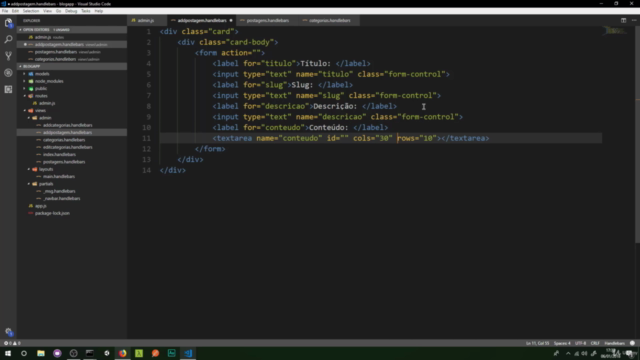Change end of line sequence CRLF
This screenshot has width=640, height=360.
[x=595, y=343]
